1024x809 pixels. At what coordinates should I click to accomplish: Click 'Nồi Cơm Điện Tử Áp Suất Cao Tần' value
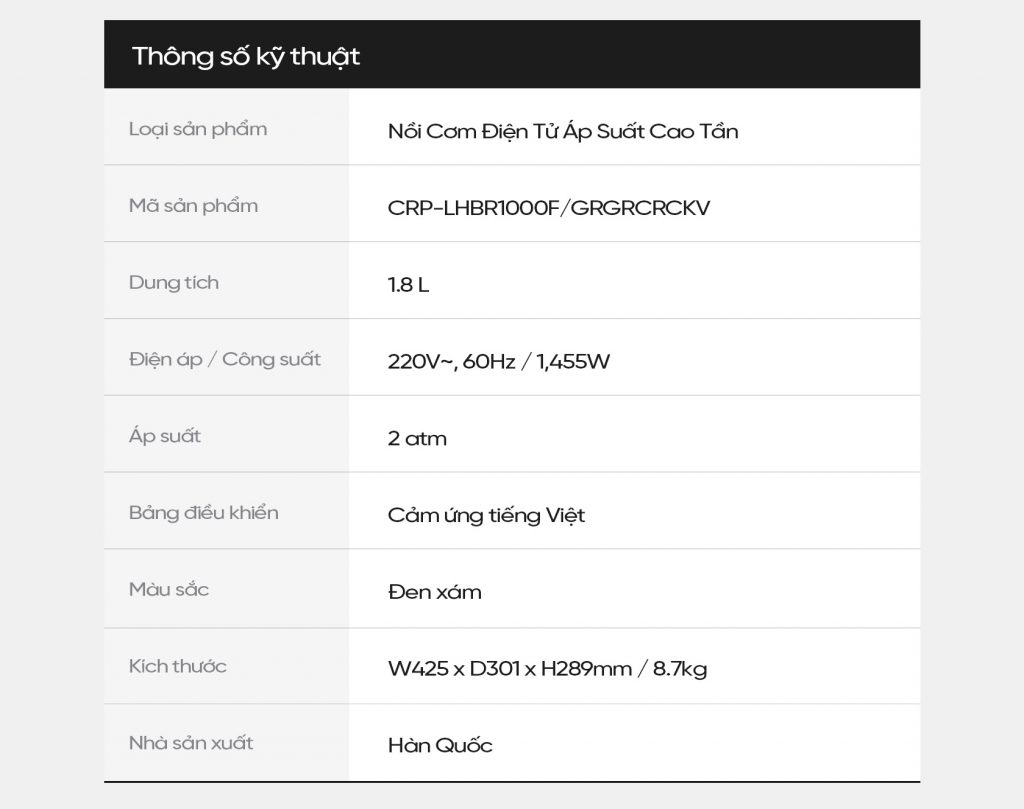click(563, 131)
